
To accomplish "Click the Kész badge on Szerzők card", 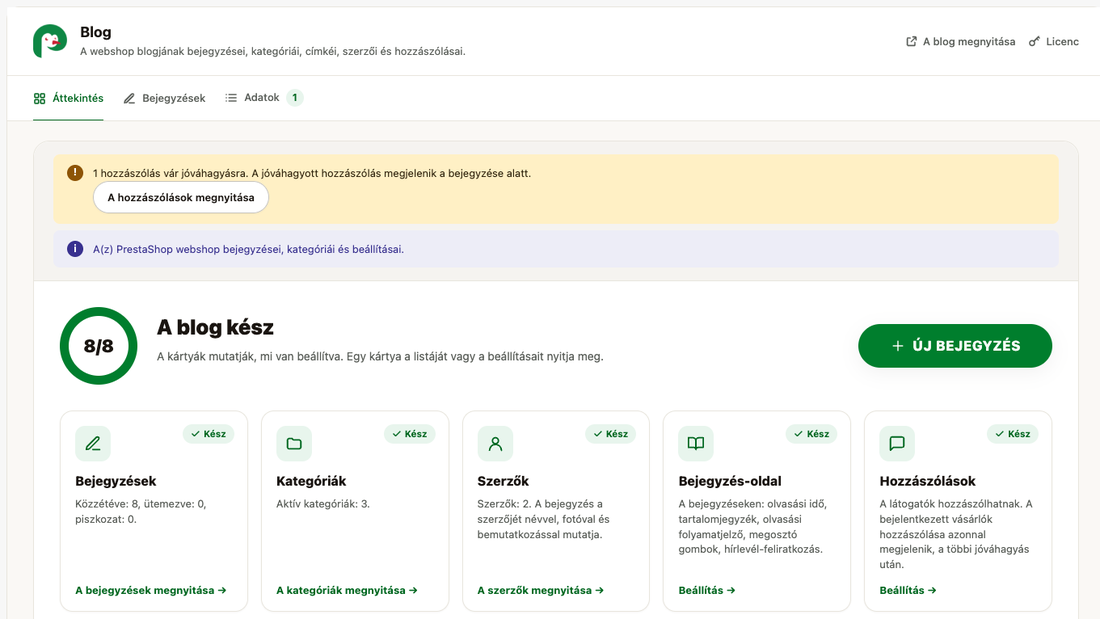I will [x=610, y=434].
